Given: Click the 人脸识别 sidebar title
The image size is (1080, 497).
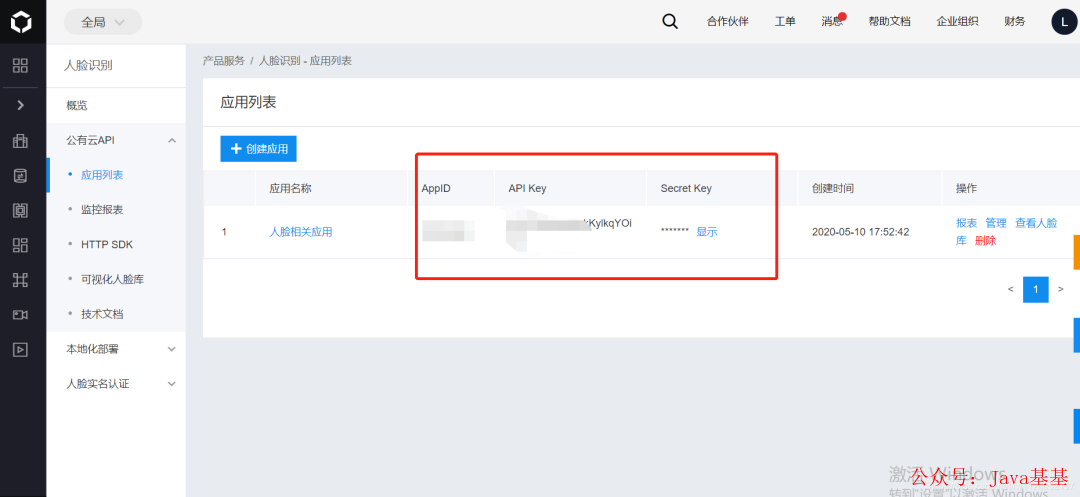Looking at the screenshot, I should (88, 65).
